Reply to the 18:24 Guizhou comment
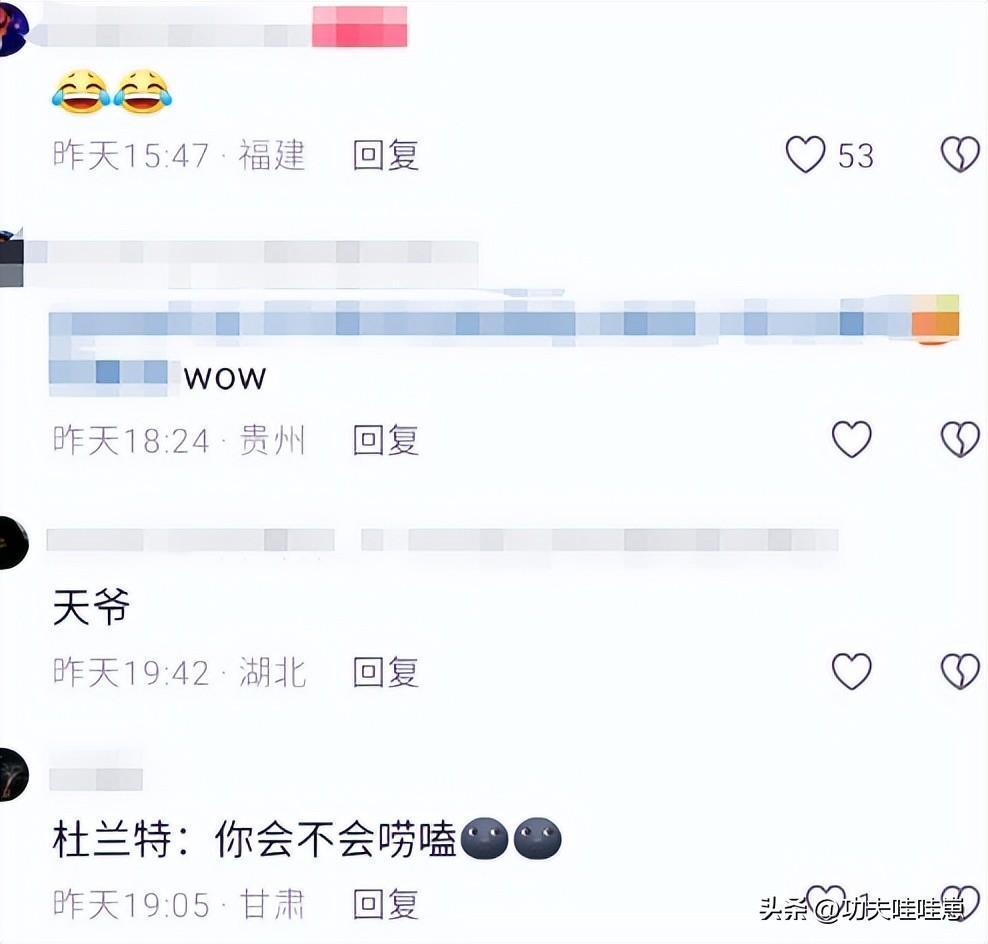 pos(386,440)
